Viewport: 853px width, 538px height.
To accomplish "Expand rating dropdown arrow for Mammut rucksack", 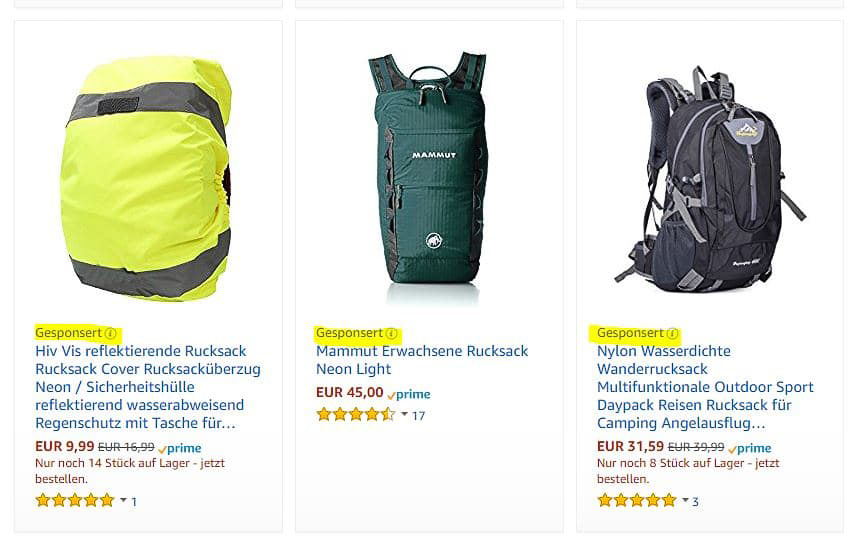I will tap(404, 414).
